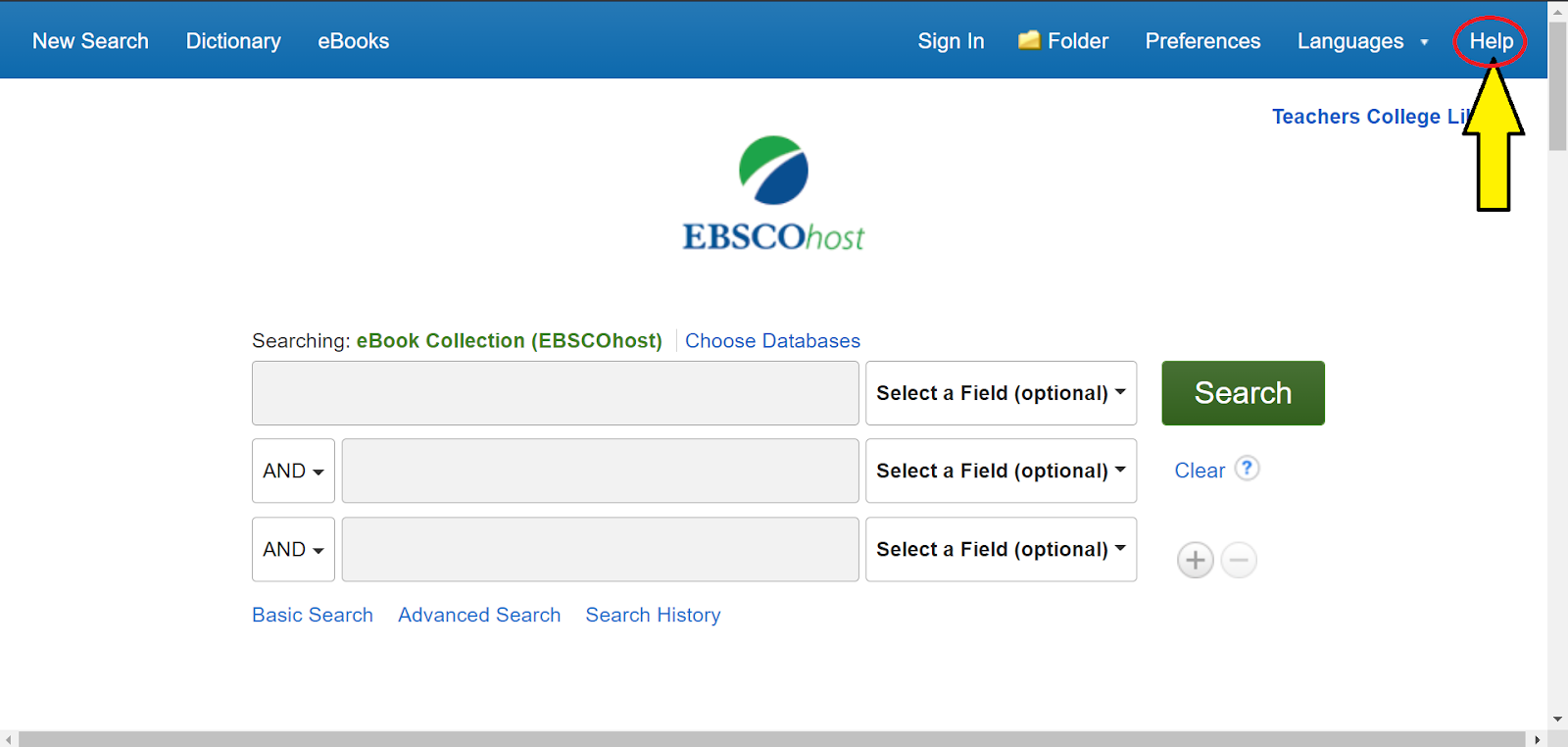This screenshot has width=1568, height=747.
Task: Click horizontal scrollbar right arrow
Action: tap(1537, 739)
